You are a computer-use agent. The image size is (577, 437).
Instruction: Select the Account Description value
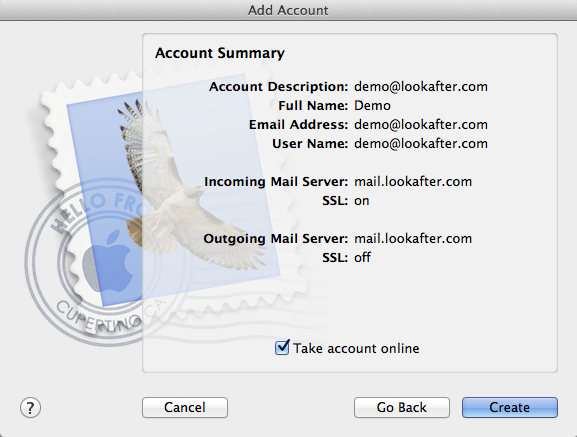coord(421,87)
